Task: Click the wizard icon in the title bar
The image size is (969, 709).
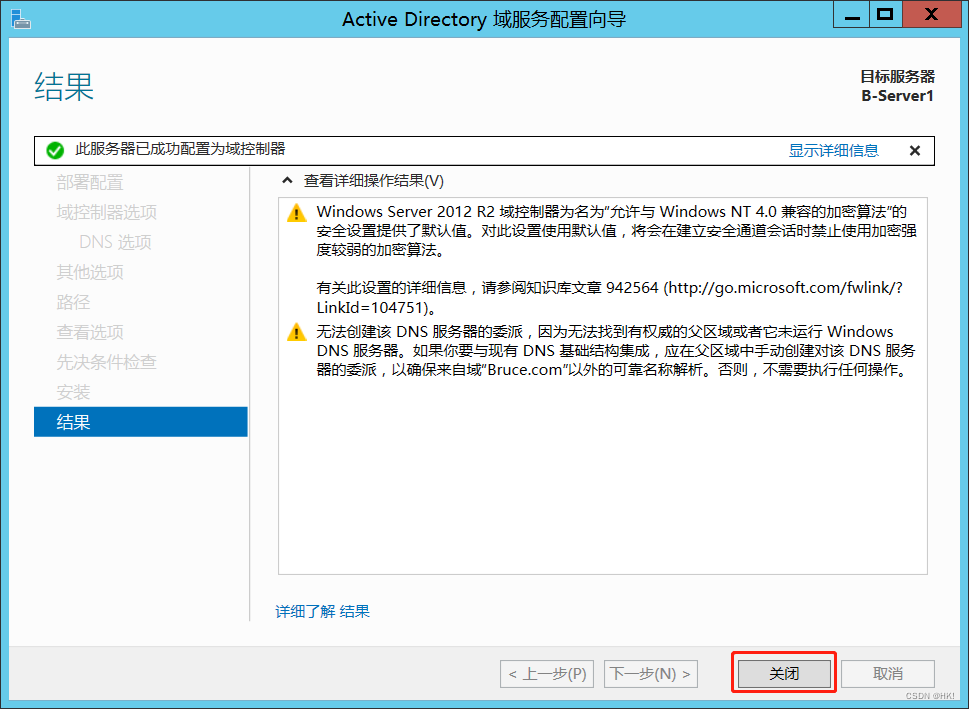Action: [x=21, y=19]
